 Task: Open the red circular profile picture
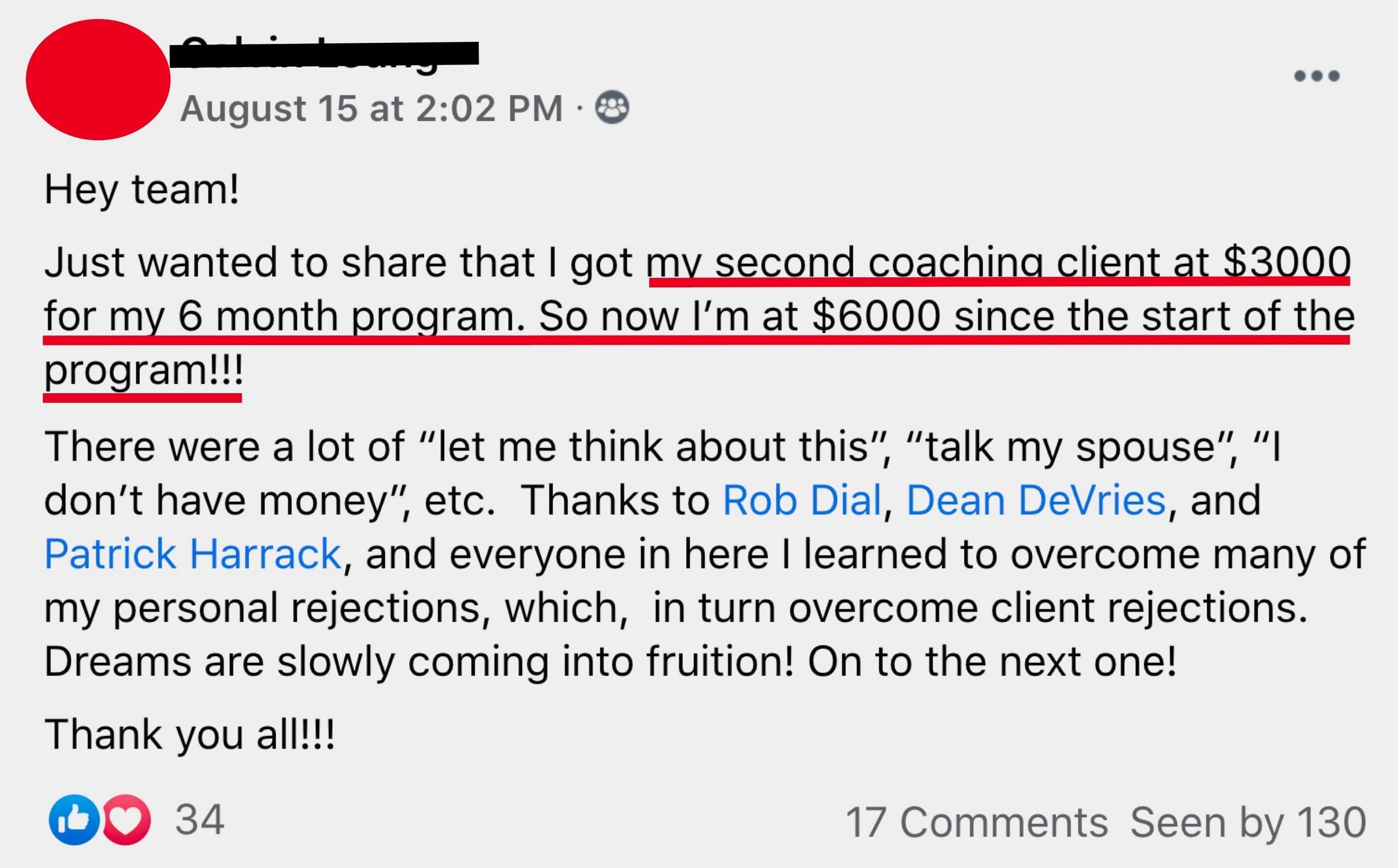pyautogui.click(x=98, y=79)
